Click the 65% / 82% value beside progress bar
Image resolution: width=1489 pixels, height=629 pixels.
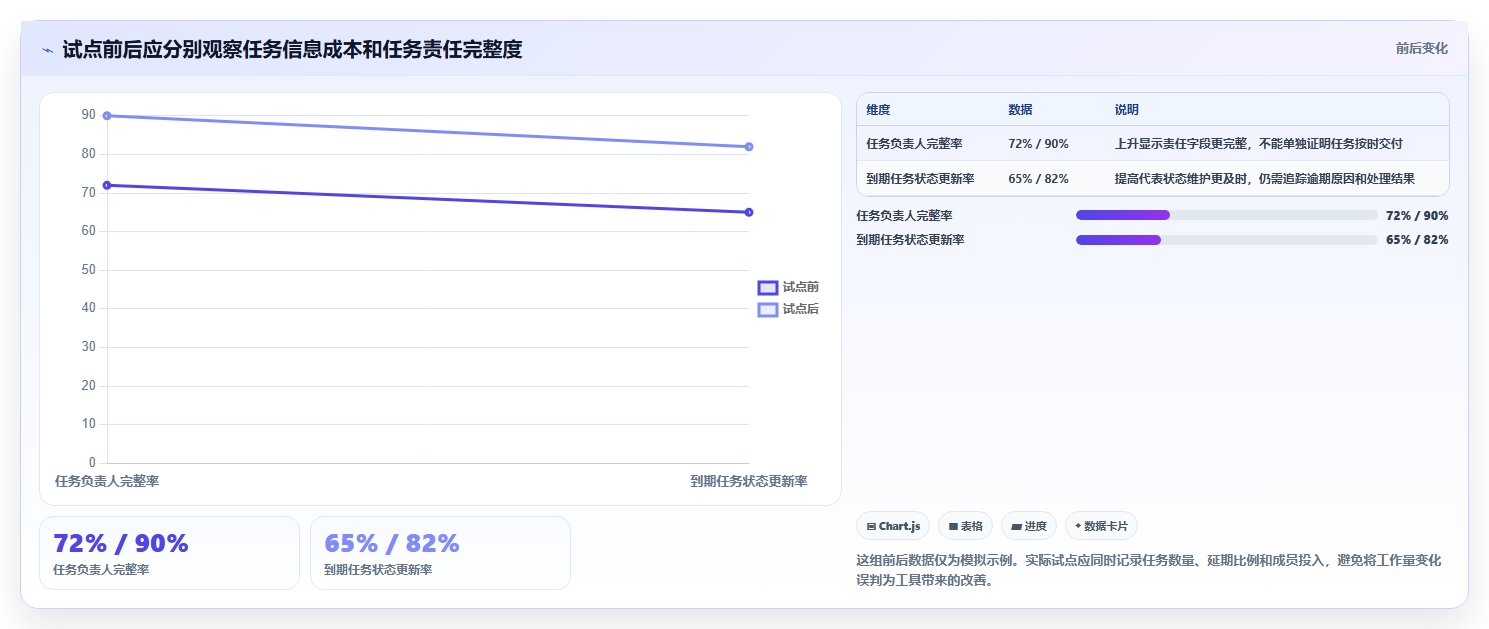[x=1417, y=240]
